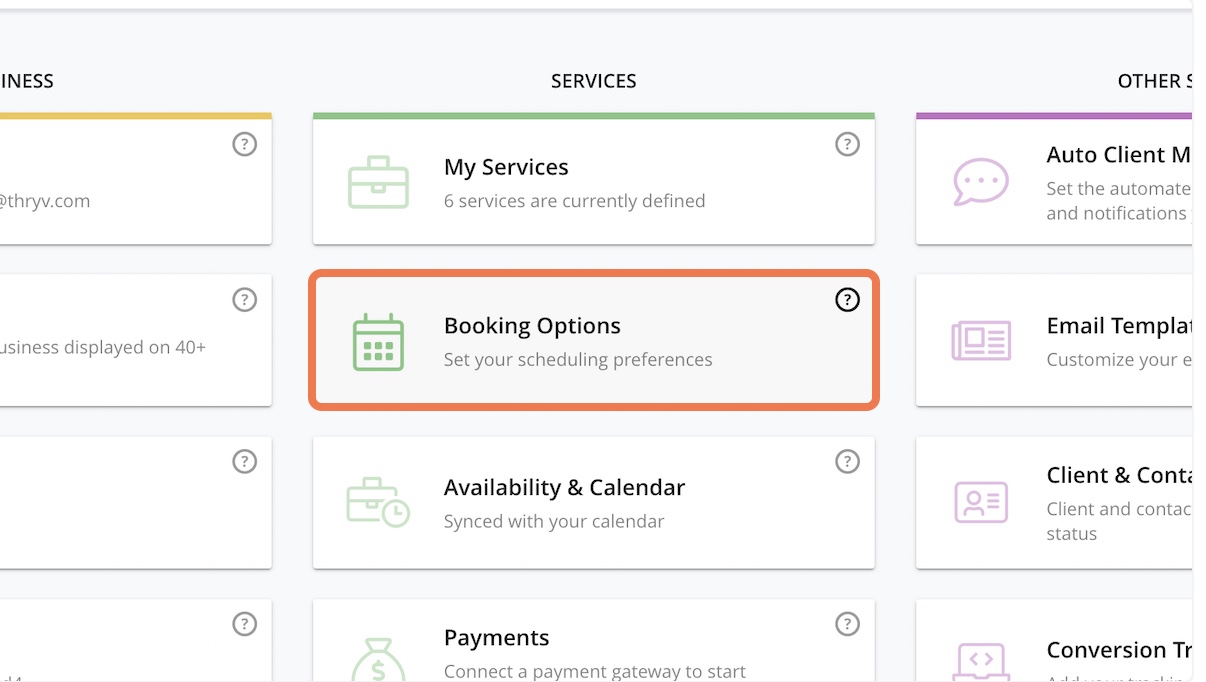Click the briefcase-clock icon for Availability & Calendar
Screen dimensions: 1206x682
point(378,502)
